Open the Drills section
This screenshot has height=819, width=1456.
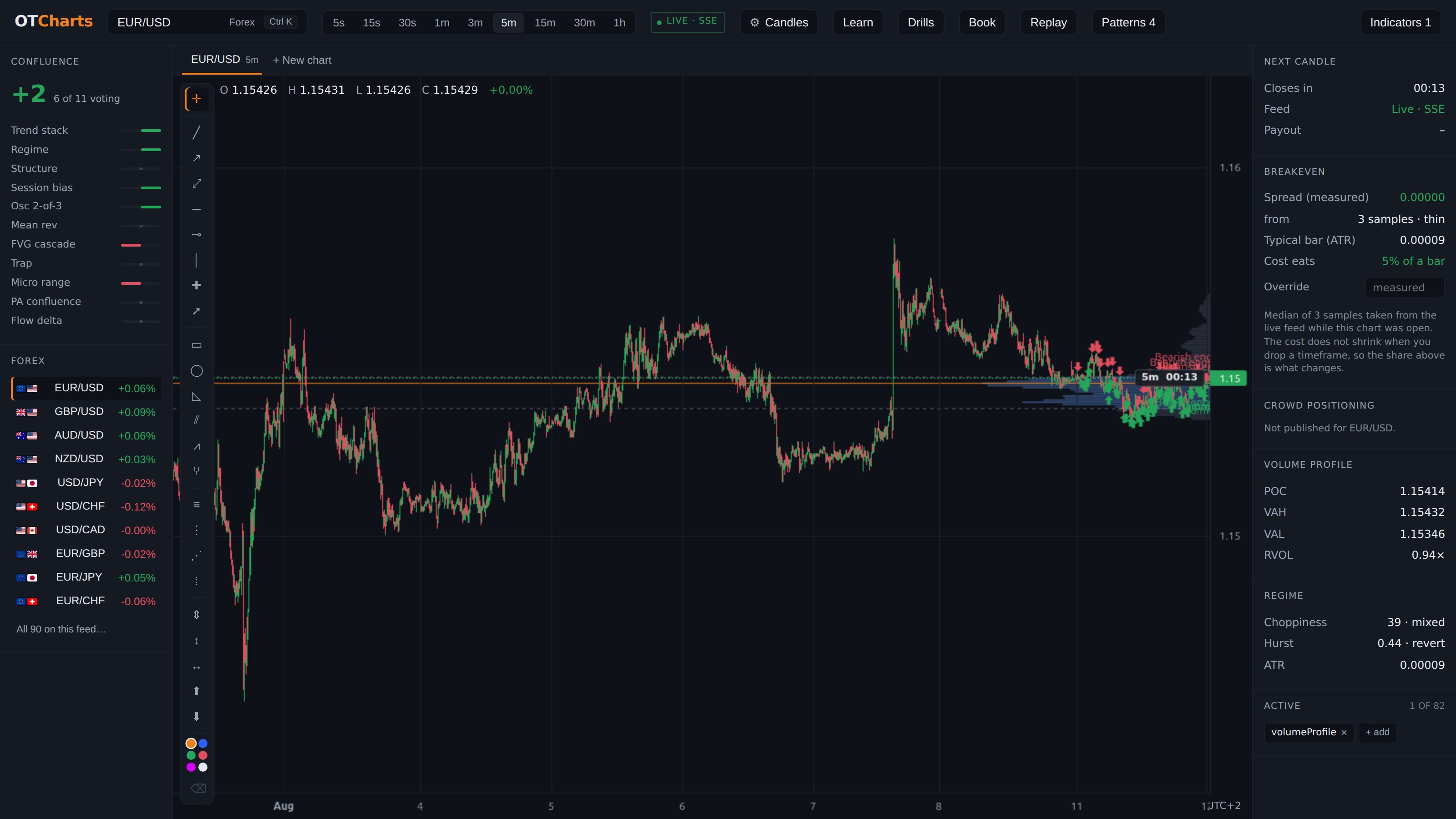point(920,23)
